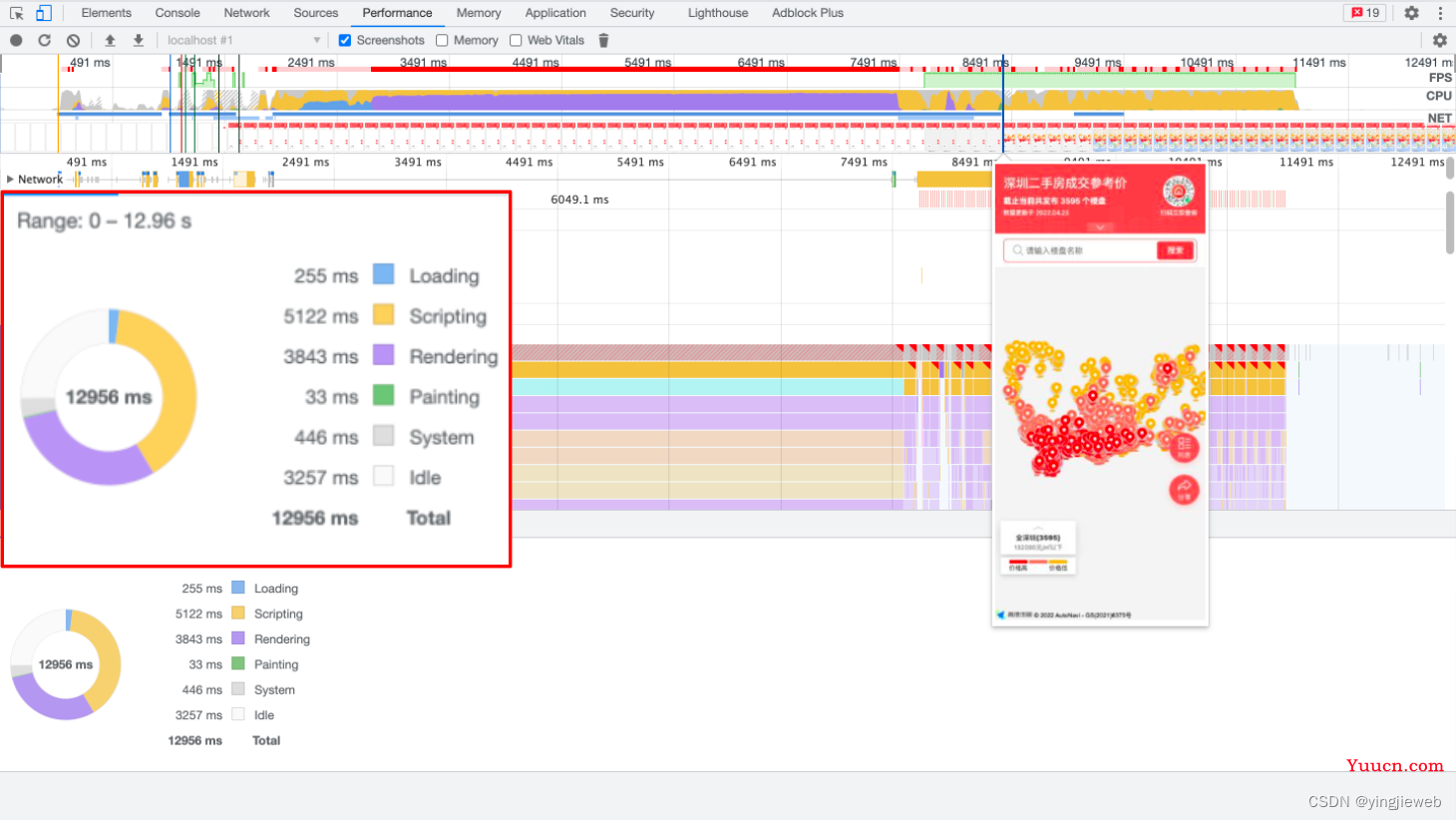The width and height of the screenshot is (1456, 820).
Task: Enable the Screenshots checkbox
Action: point(344,40)
